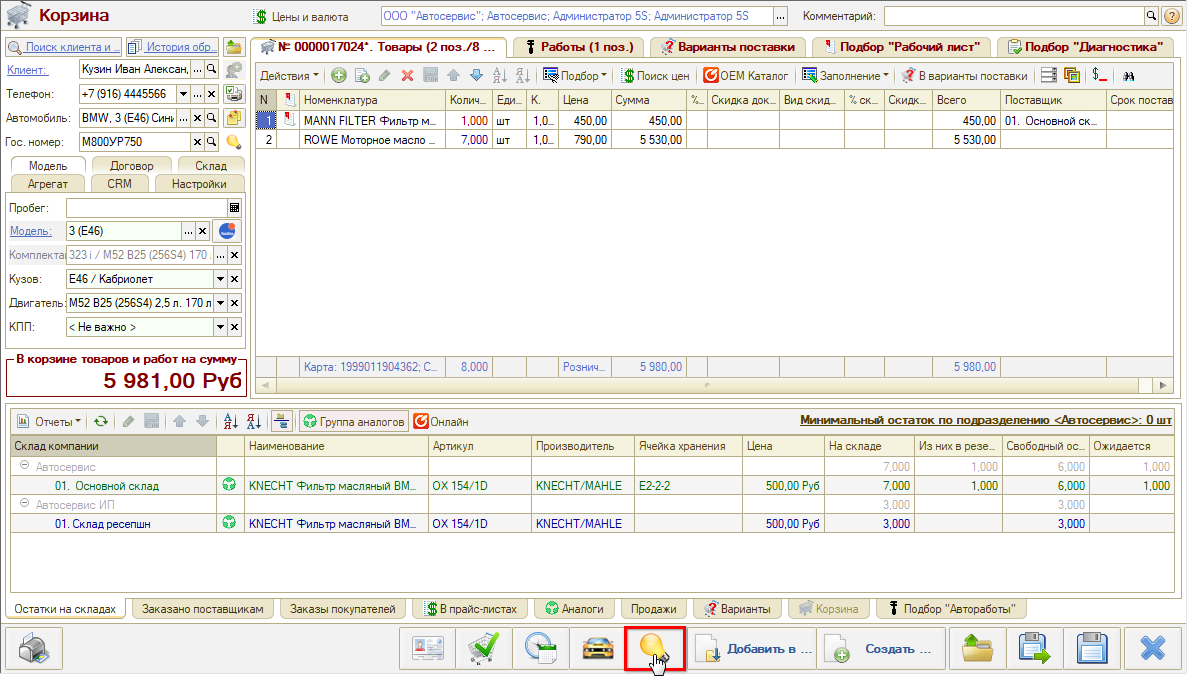This screenshot has height=676, width=1187.
Task: Delete the row using the red X icon
Action: point(407,76)
